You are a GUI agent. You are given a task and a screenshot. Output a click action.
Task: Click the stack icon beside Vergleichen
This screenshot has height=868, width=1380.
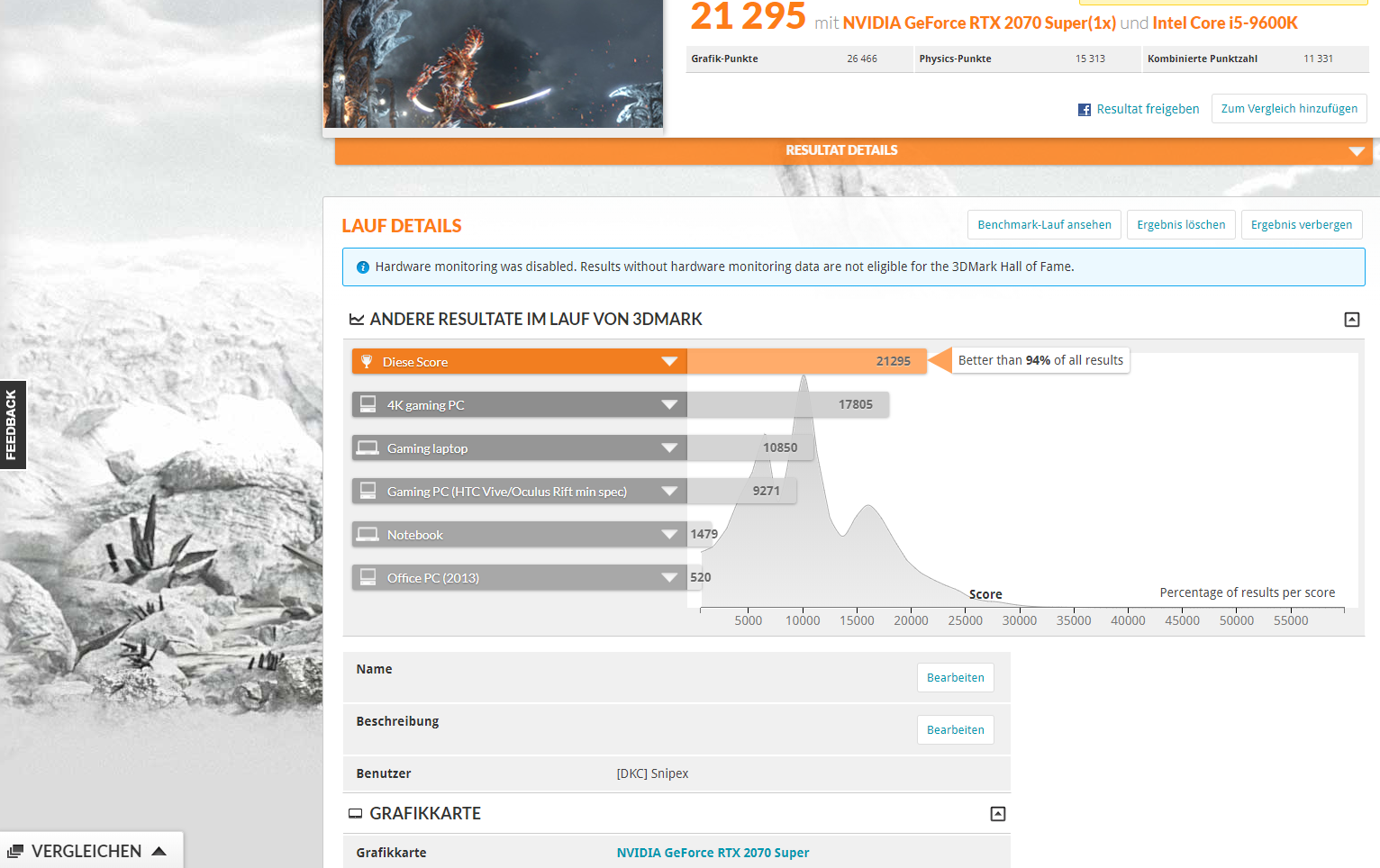coord(15,852)
